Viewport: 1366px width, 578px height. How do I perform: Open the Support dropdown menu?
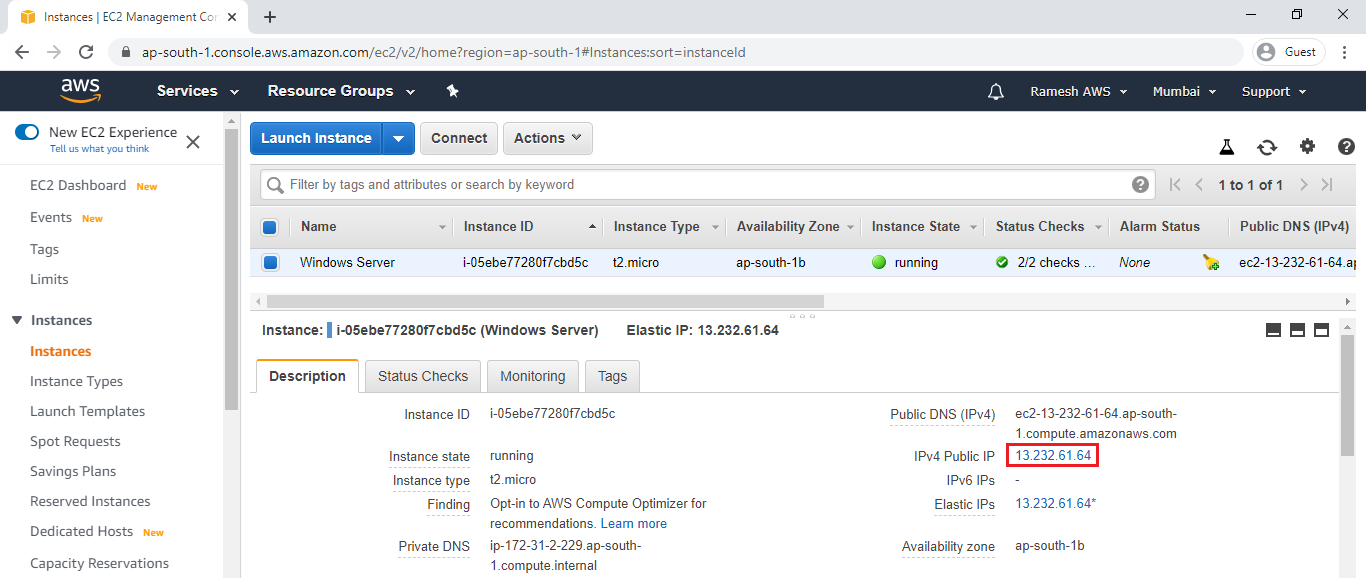[x=1274, y=91]
